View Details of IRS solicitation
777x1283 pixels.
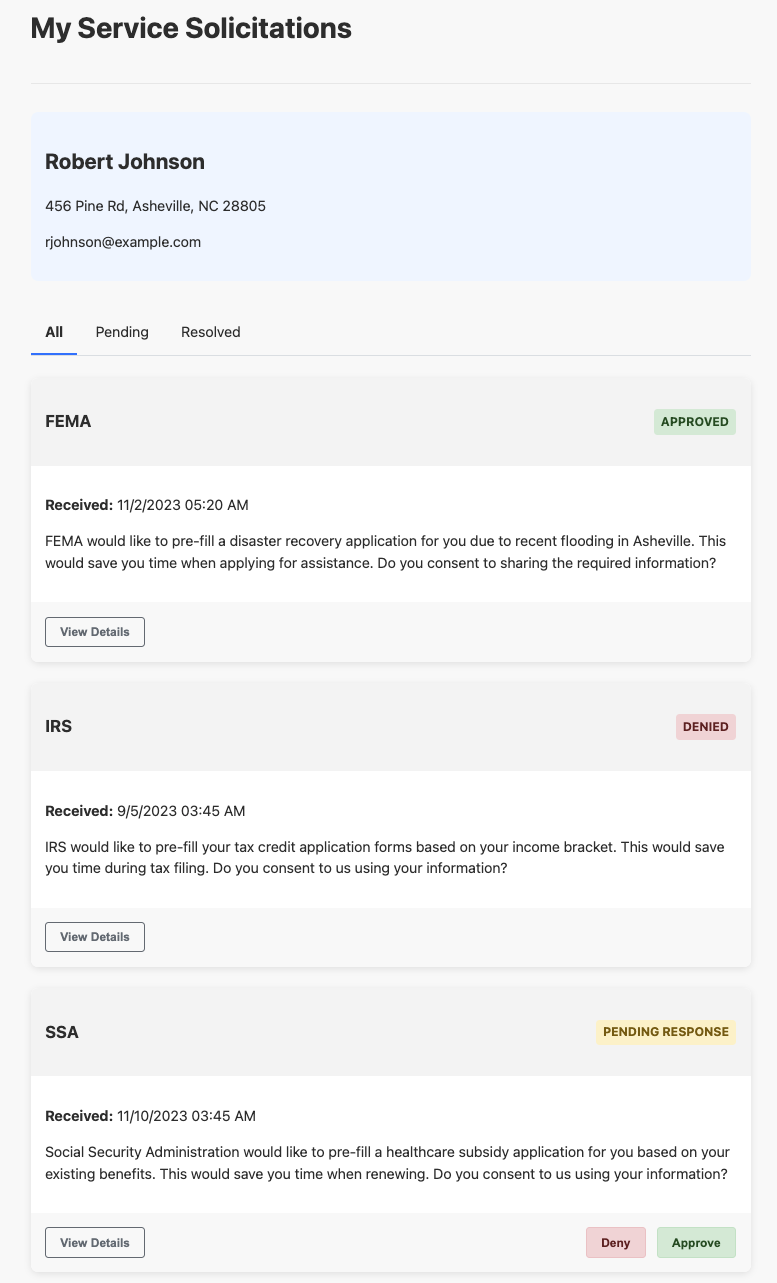[x=95, y=937]
